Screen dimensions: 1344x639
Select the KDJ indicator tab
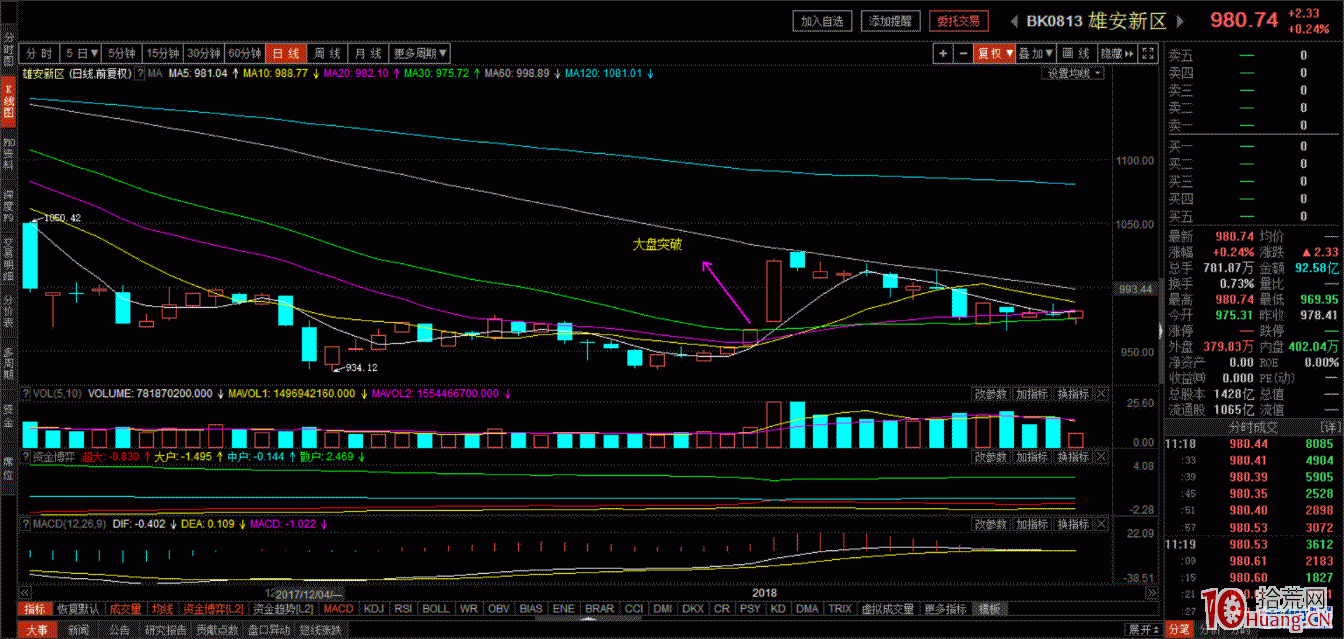click(x=374, y=609)
